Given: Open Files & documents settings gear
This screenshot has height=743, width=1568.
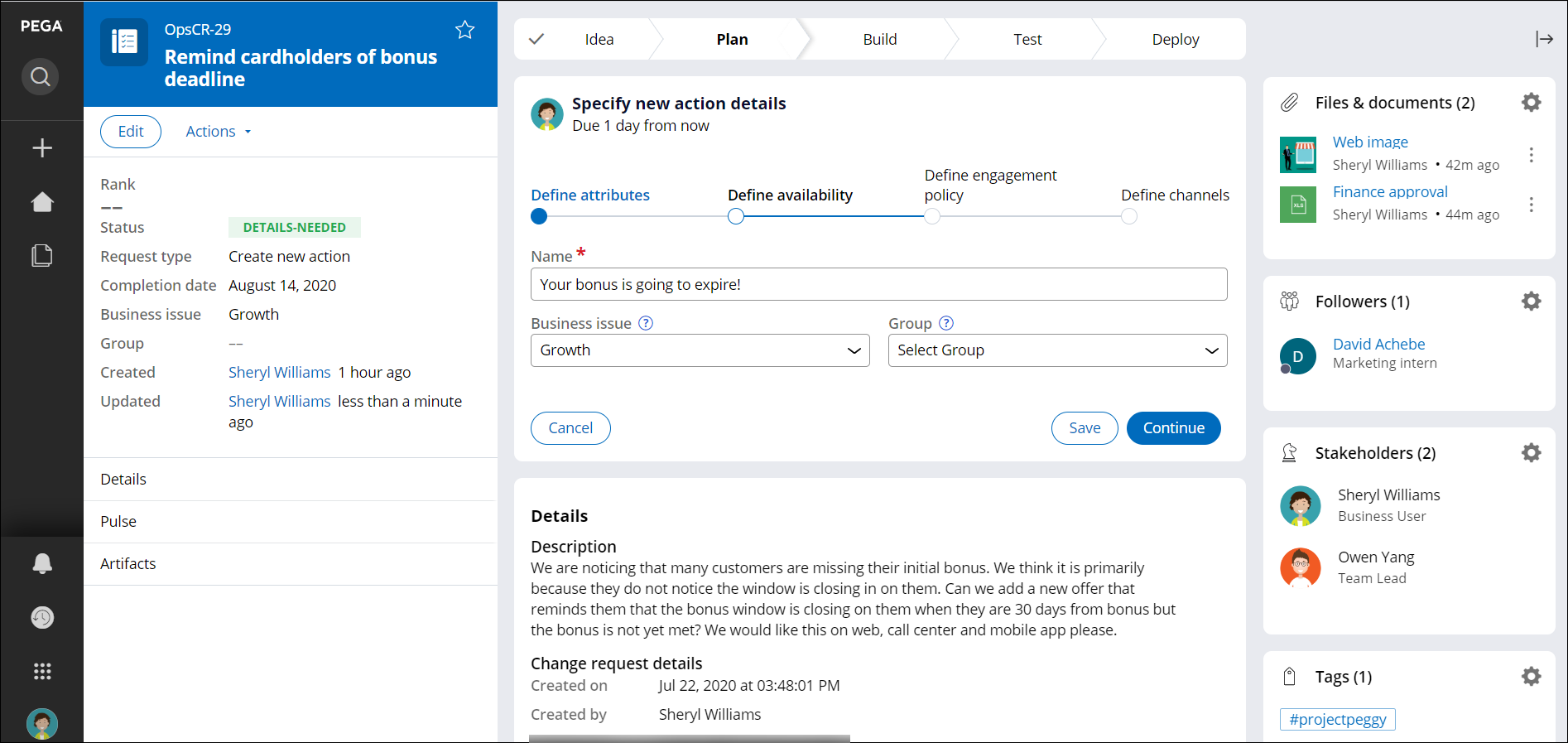Looking at the screenshot, I should [x=1531, y=103].
